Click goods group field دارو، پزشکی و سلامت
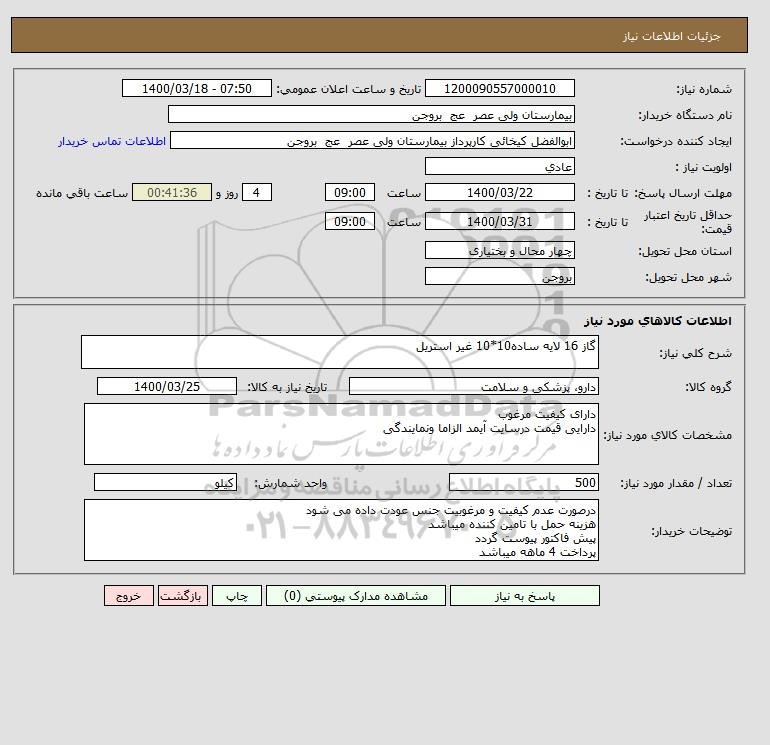This screenshot has height=745, width=770. click(473, 386)
